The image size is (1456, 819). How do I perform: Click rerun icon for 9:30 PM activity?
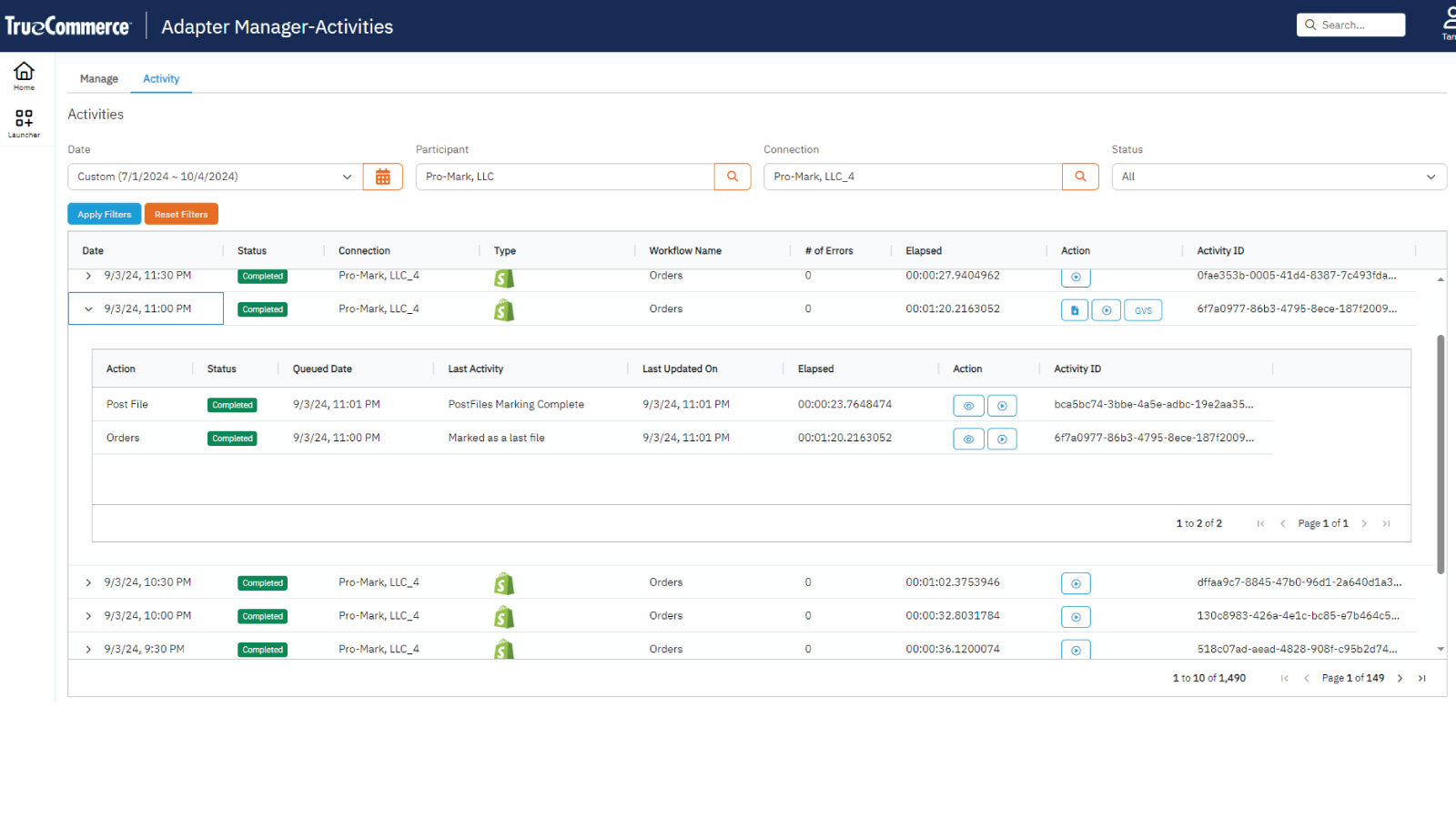pos(1076,650)
